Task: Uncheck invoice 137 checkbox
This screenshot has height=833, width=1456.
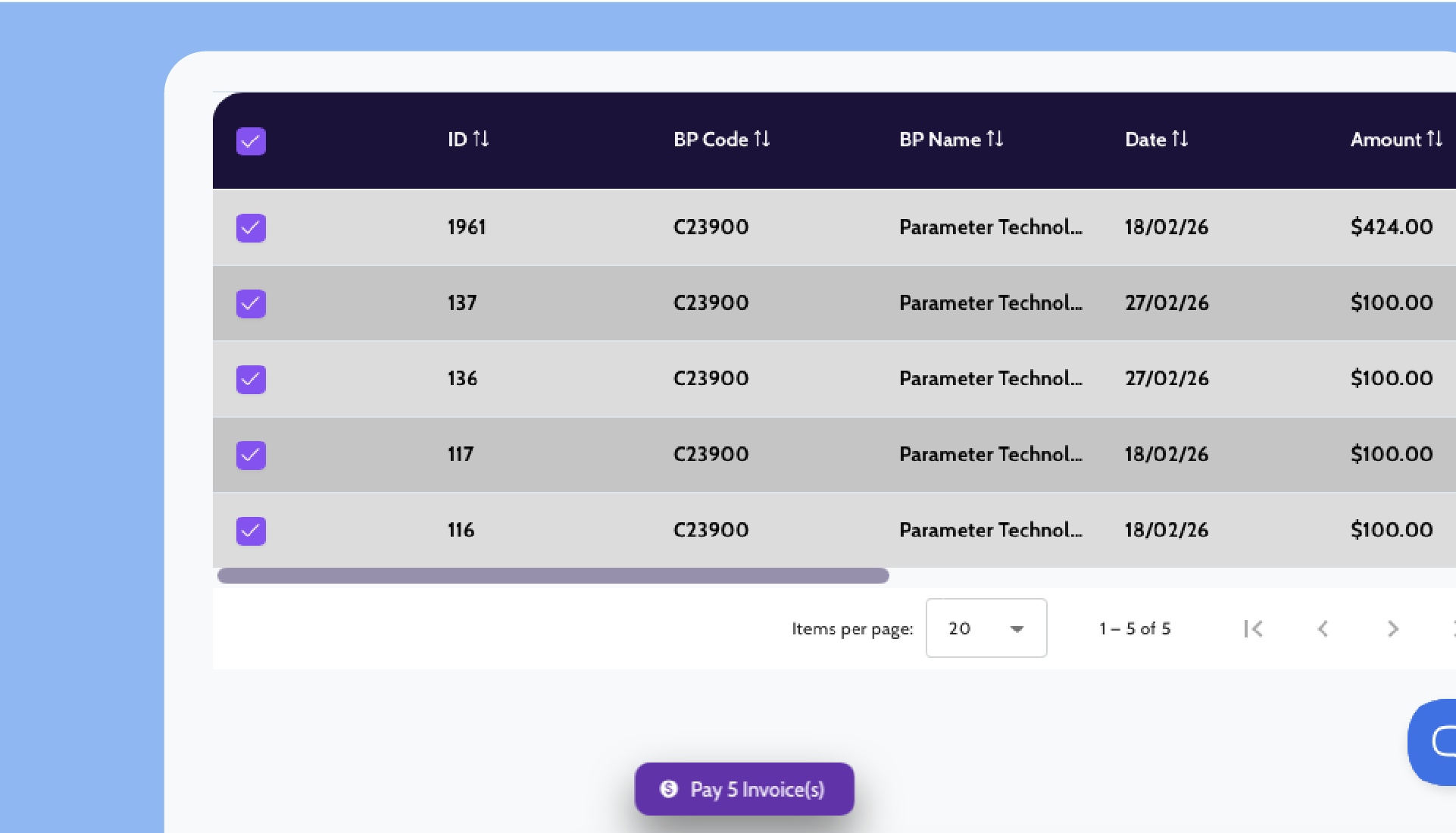Action: [x=251, y=303]
